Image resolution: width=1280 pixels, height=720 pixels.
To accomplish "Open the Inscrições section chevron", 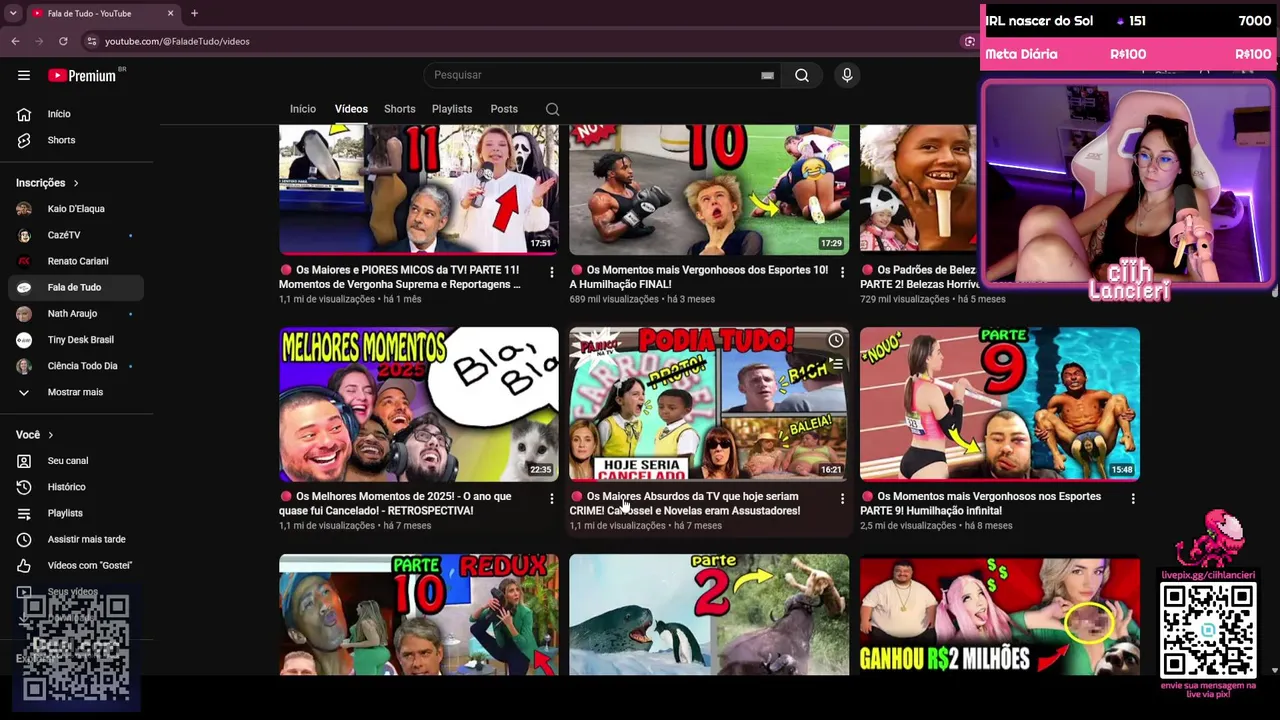I will coord(75,183).
